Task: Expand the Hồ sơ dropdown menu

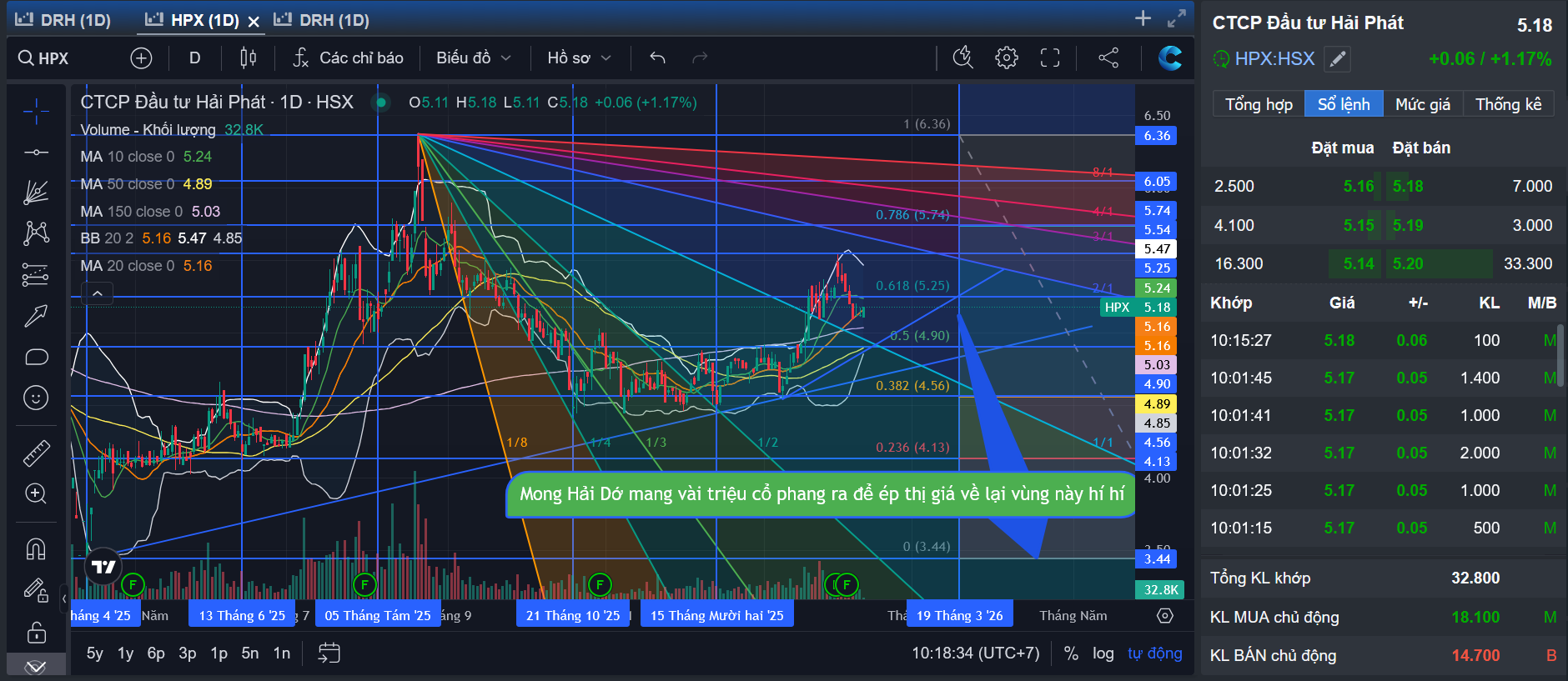Action: pyautogui.click(x=579, y=58)
